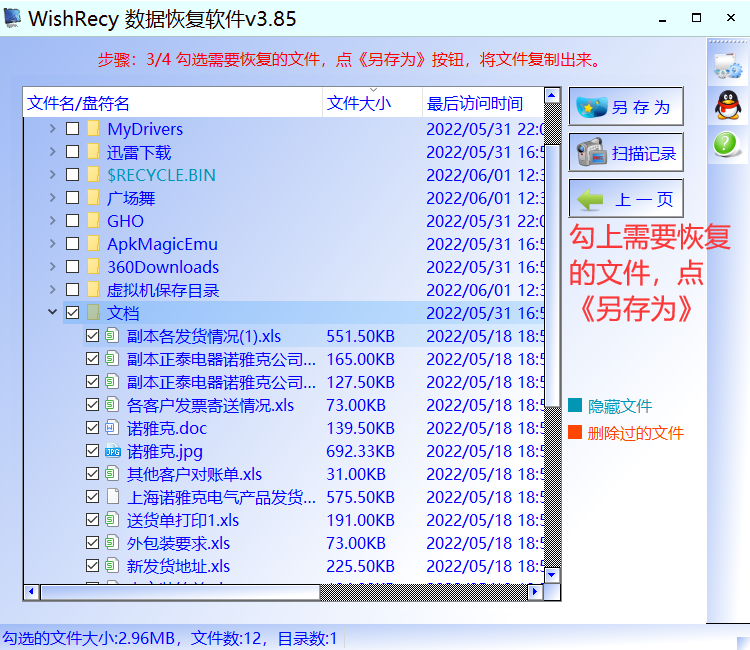Click the xls icon of the 127.50KB file
This screenshot has height=650, width=750.
[112, 381]
